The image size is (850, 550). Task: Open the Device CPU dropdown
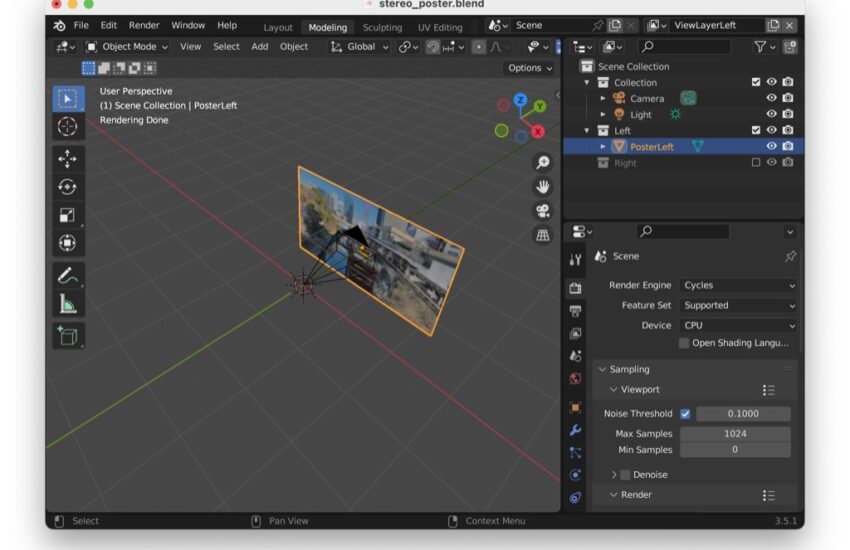click(738, 325)
